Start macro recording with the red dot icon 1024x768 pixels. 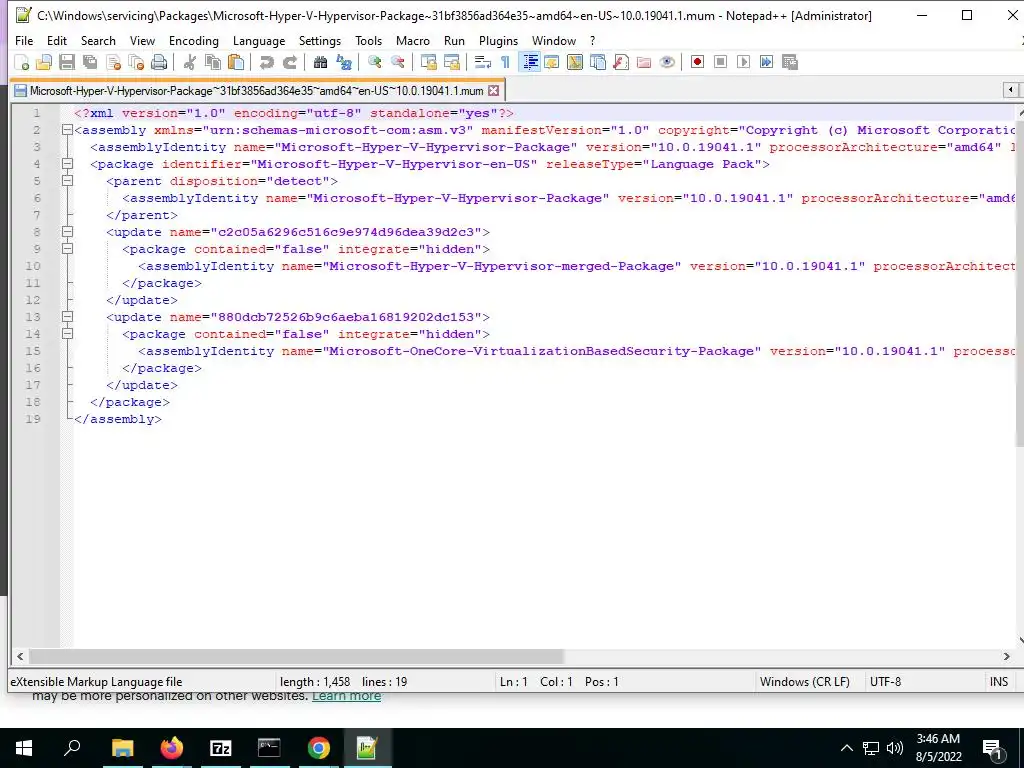tap(697, 62)
